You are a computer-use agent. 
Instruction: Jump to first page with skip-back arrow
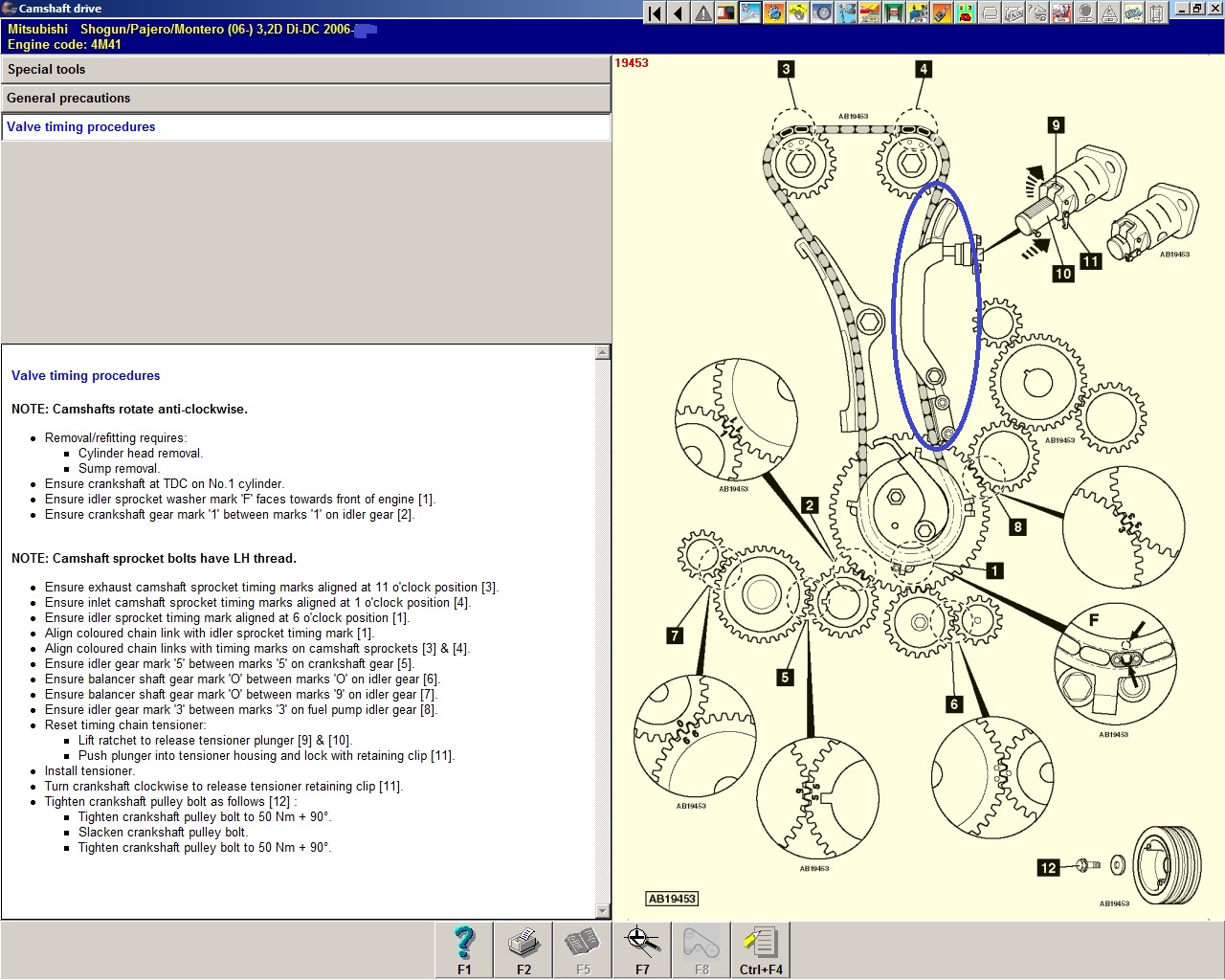(655, 12)
